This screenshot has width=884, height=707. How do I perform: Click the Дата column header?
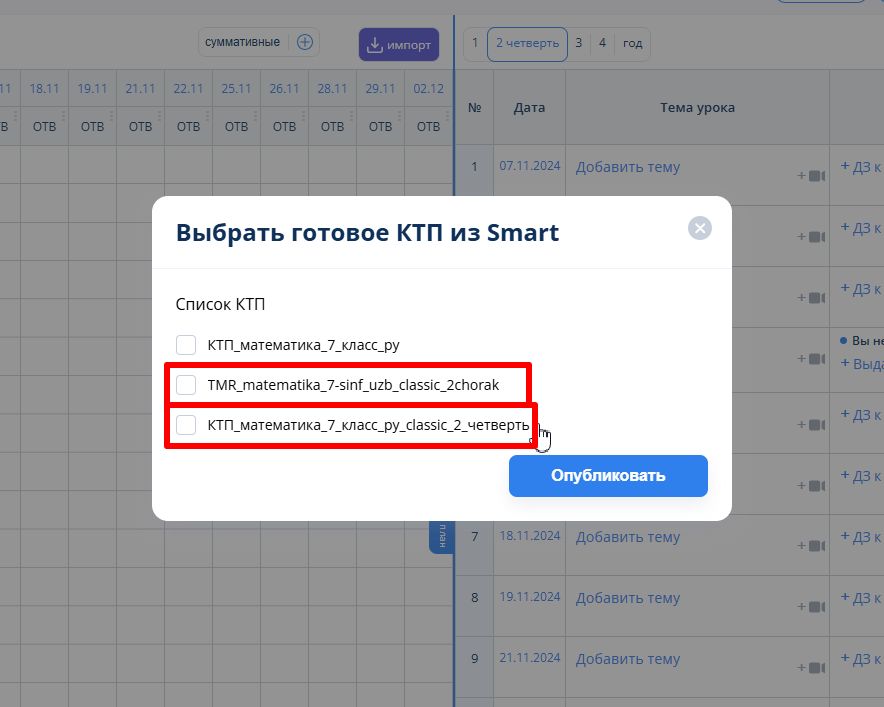click(529, 108)
